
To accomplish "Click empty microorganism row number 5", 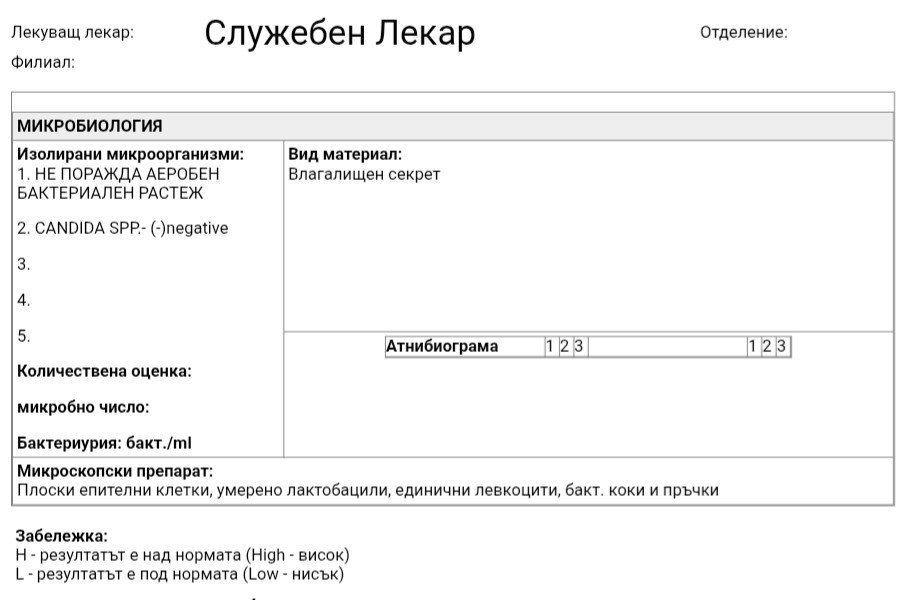I will click(x=24, y=336).
